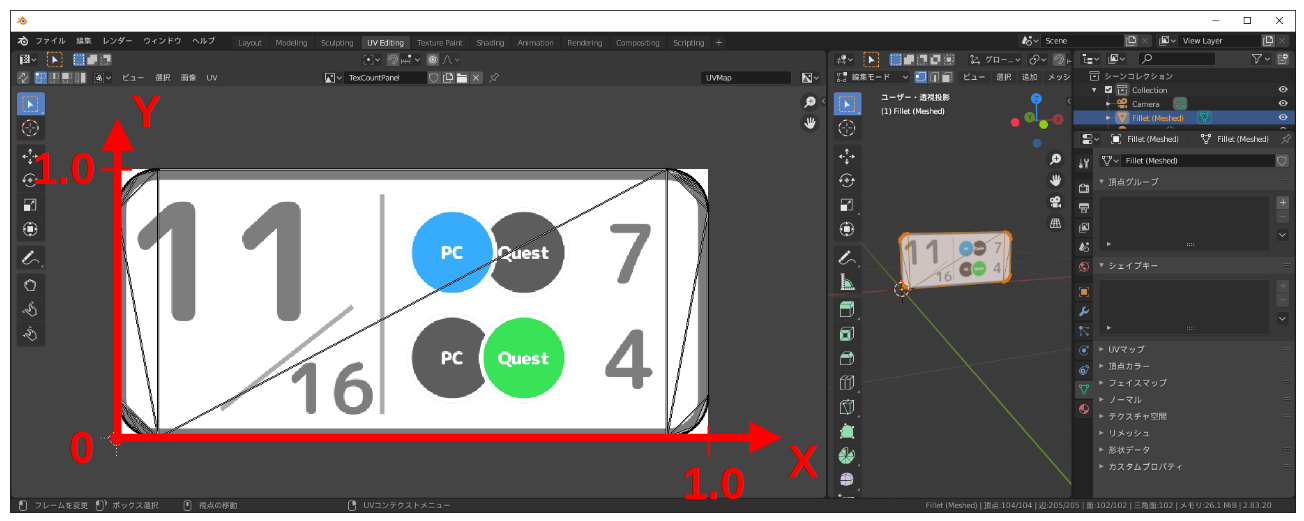Image resolution: width=1304 pixels, height=521 pixels.
Task: Switch to the Texture Paint workspace tab
Action: pos(440,43)
